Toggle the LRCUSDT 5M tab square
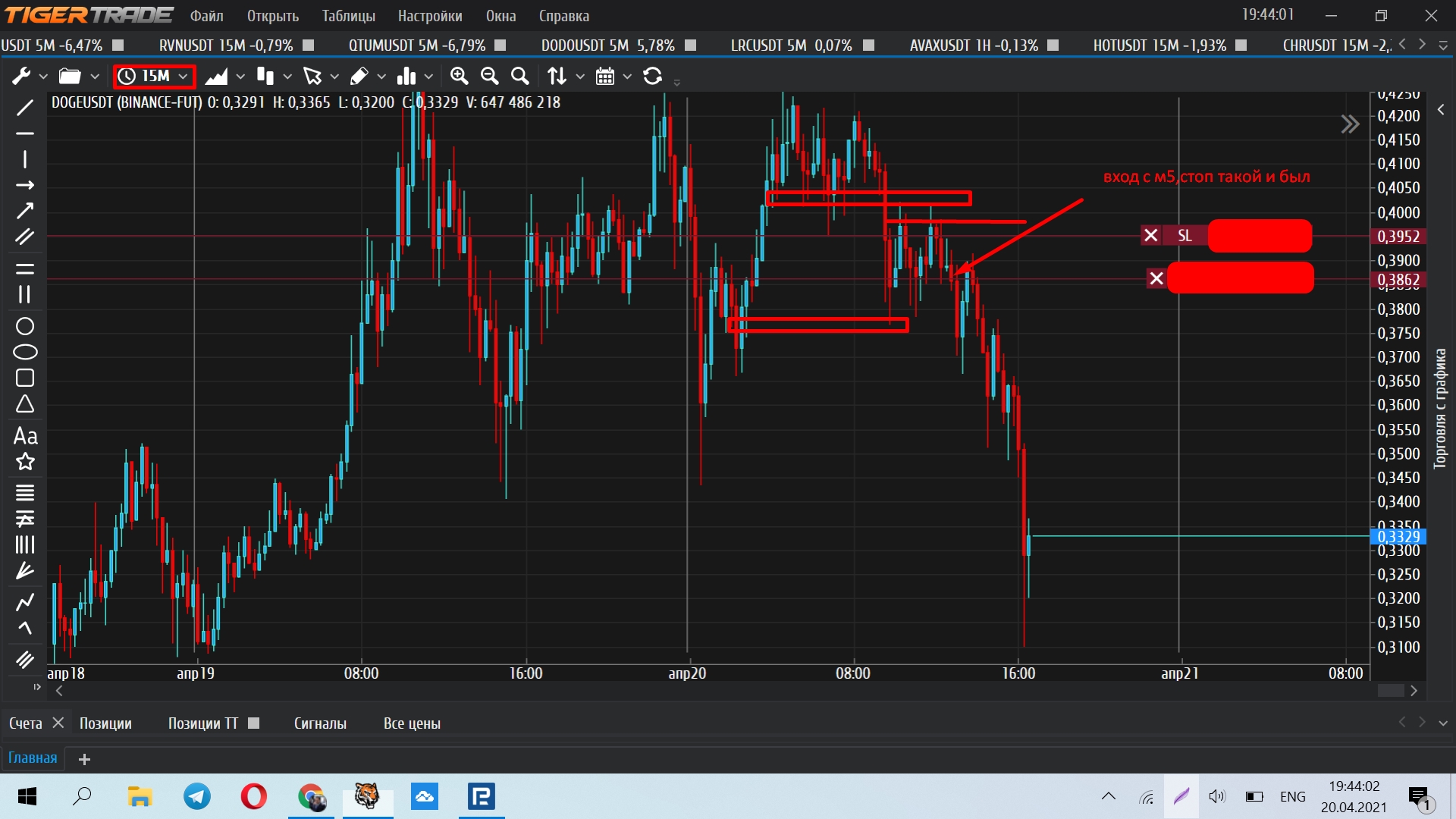 [869, 45]
